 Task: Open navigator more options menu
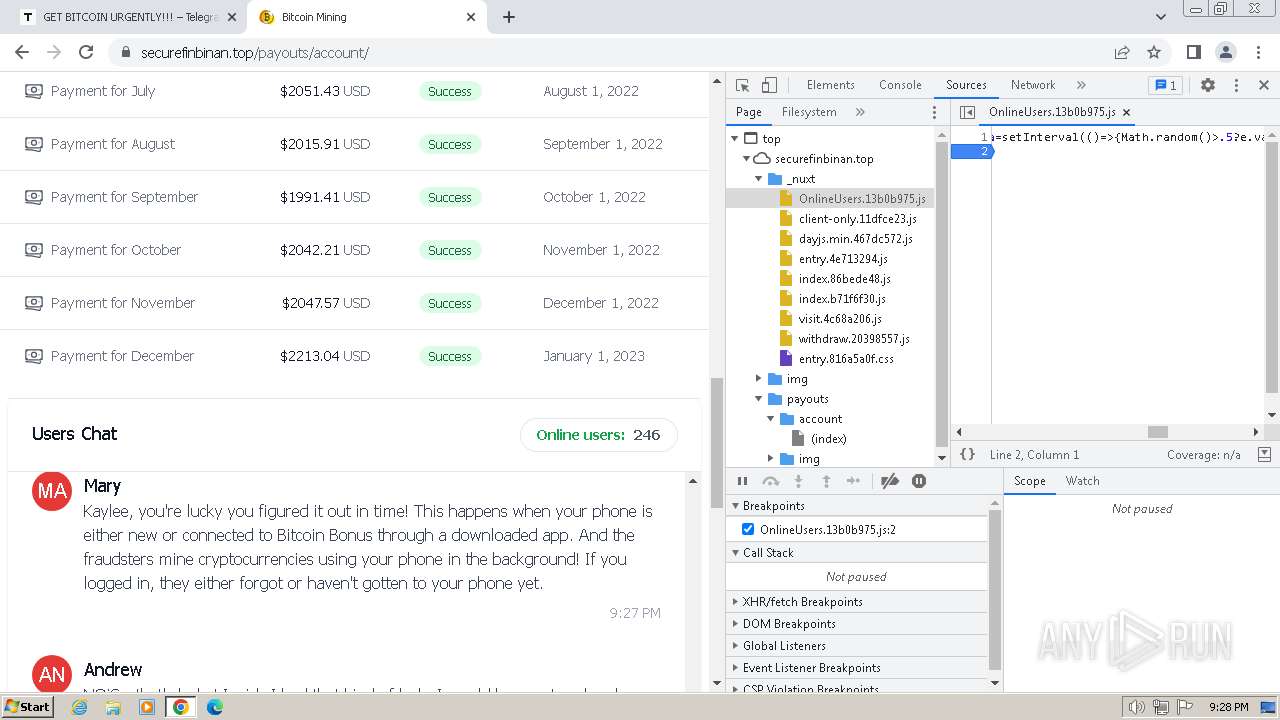[935, 112]
